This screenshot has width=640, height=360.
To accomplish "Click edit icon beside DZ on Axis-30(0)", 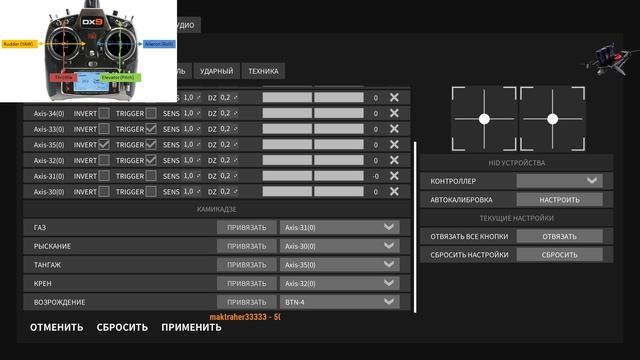I will pyautogui.click(x=236, y=191).
